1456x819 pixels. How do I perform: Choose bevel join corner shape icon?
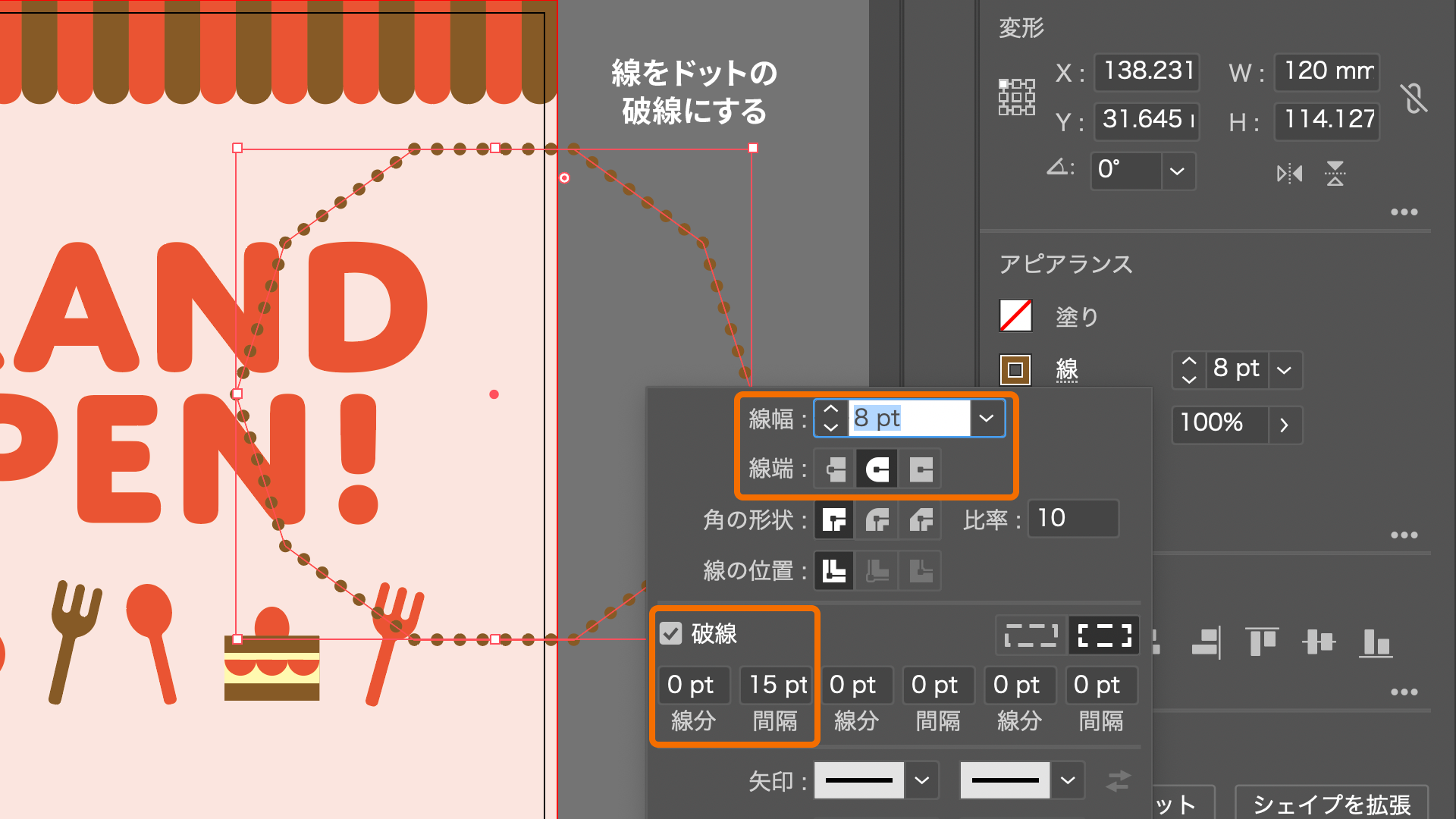pos(921,520)
